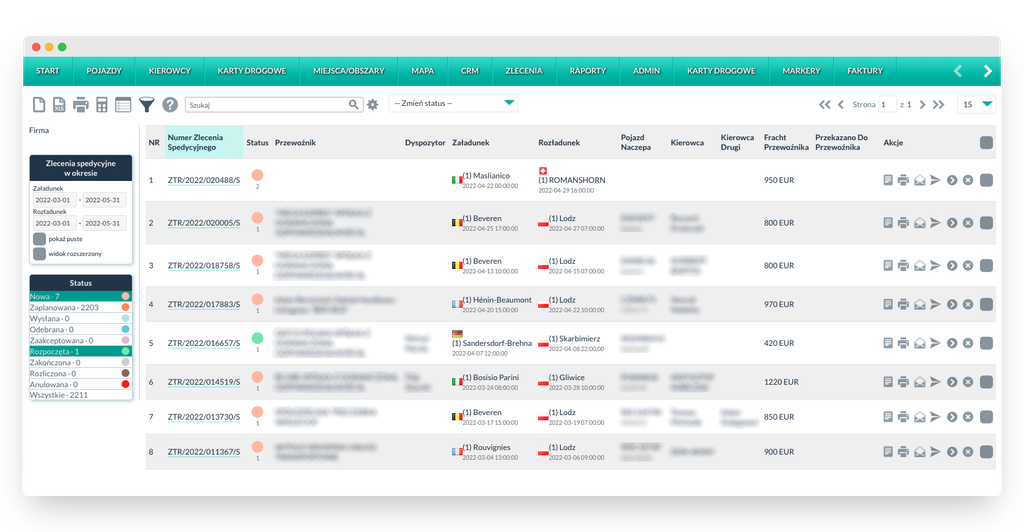Viewport: 1024px width, 532px height.
Task: Select row checkbox for ZTR/2022/018758/S
Action: coord(986,266)
